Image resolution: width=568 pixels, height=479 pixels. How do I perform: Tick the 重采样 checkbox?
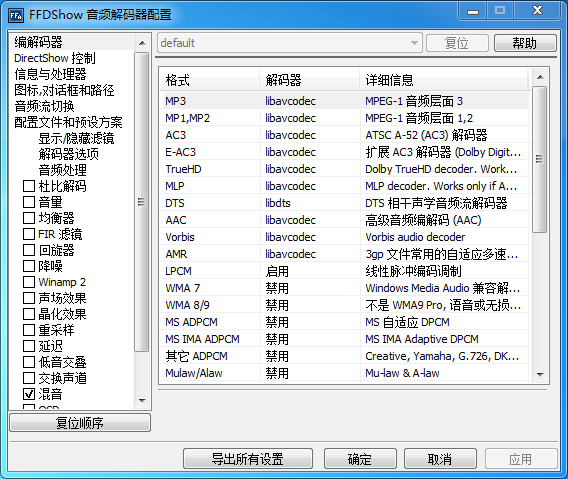[x=29, y=330]
